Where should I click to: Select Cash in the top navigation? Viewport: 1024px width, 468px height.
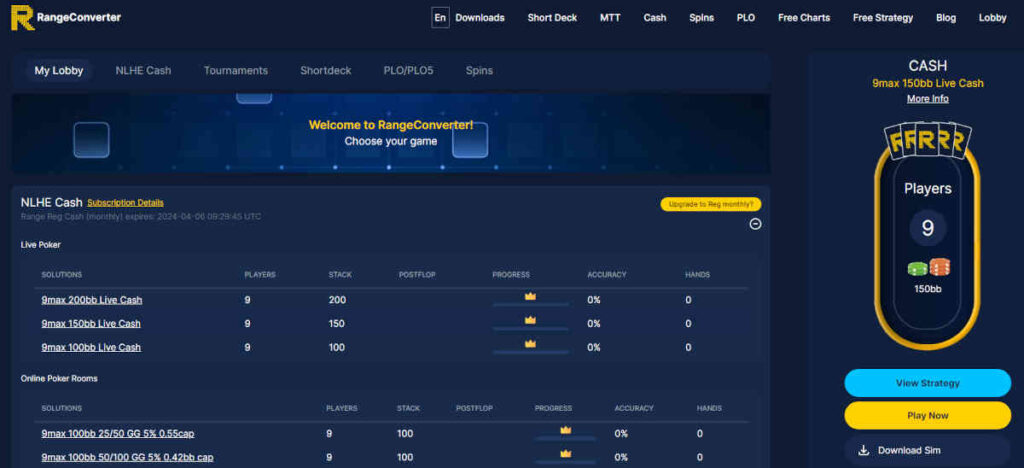click(655, 18)
